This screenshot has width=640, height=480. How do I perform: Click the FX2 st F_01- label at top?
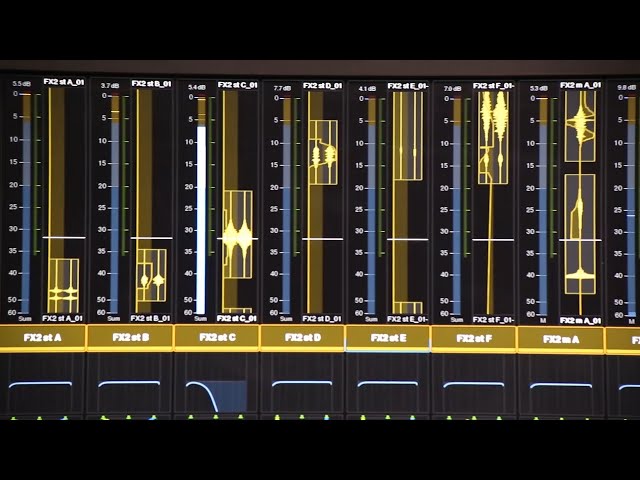point(493,86)
